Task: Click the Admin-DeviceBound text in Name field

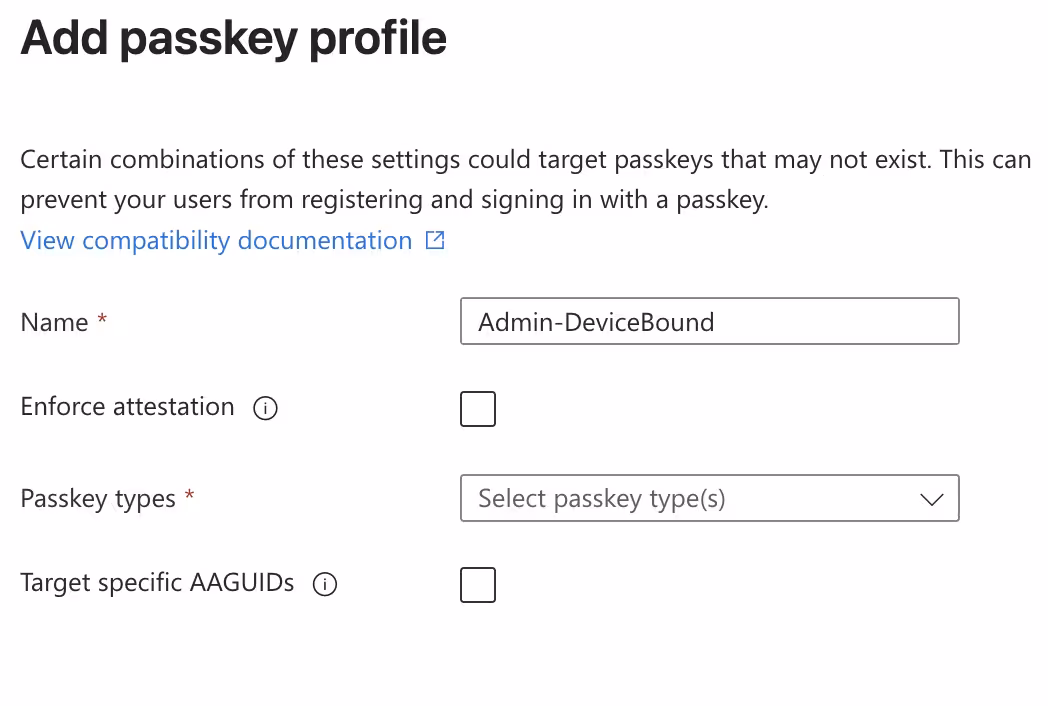Action: (596, 322)
